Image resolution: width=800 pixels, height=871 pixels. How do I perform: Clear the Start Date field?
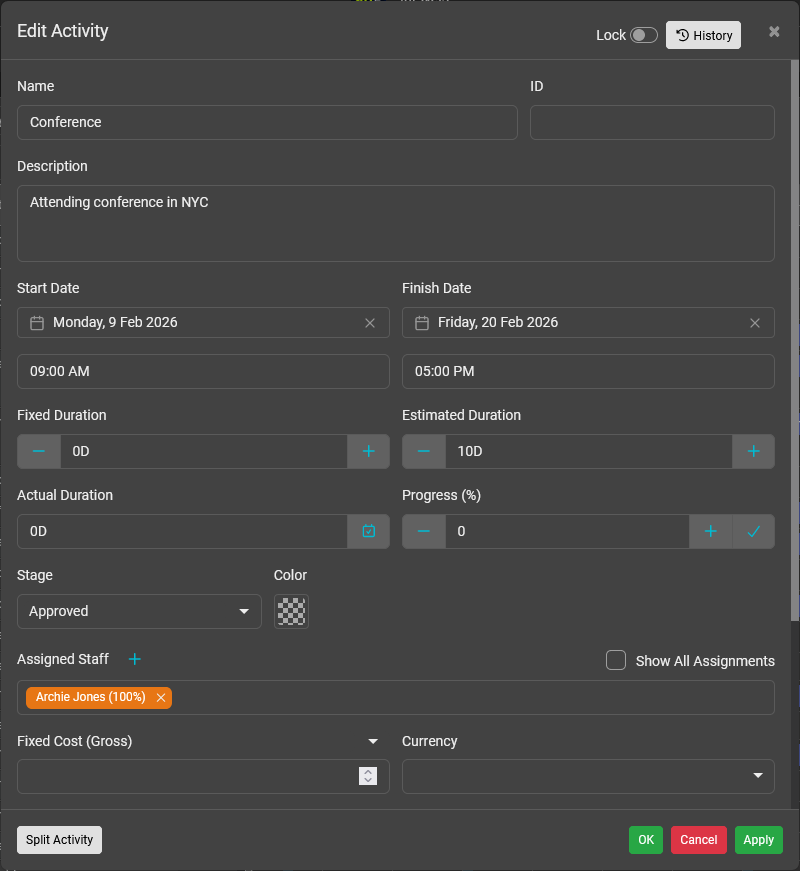click(x=370, y=323)
